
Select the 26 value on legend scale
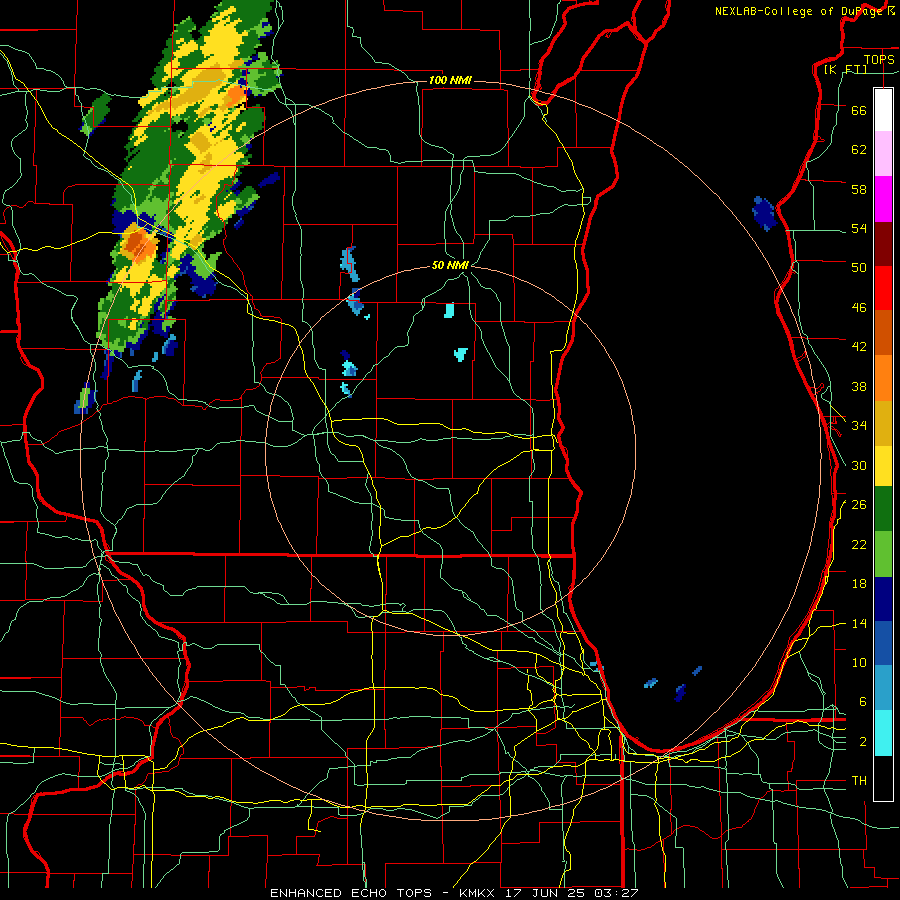(859, 505)
